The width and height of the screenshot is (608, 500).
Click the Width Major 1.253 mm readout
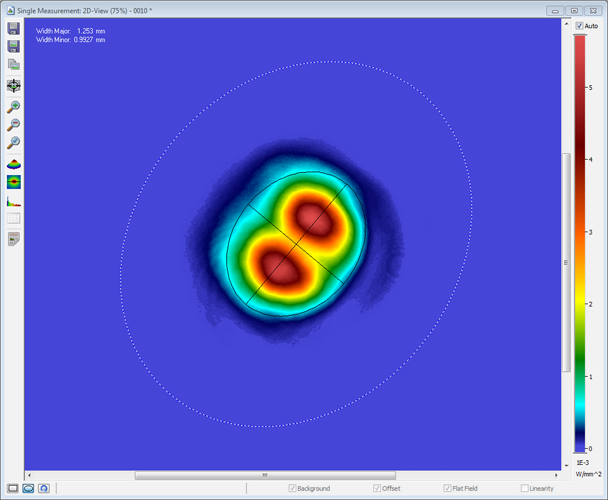71,31
